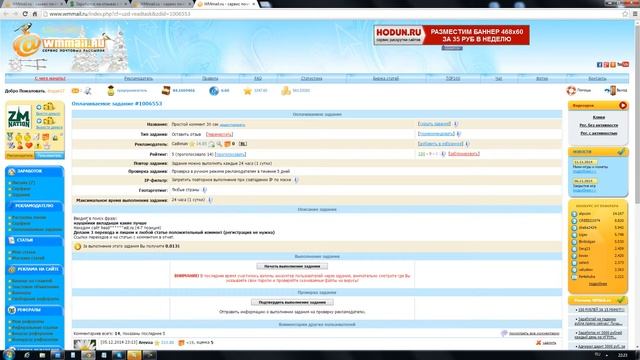This screenshot has height=360, width=640.
Task: Open the YouTube social icon in the header
Action: pos(623,64)
